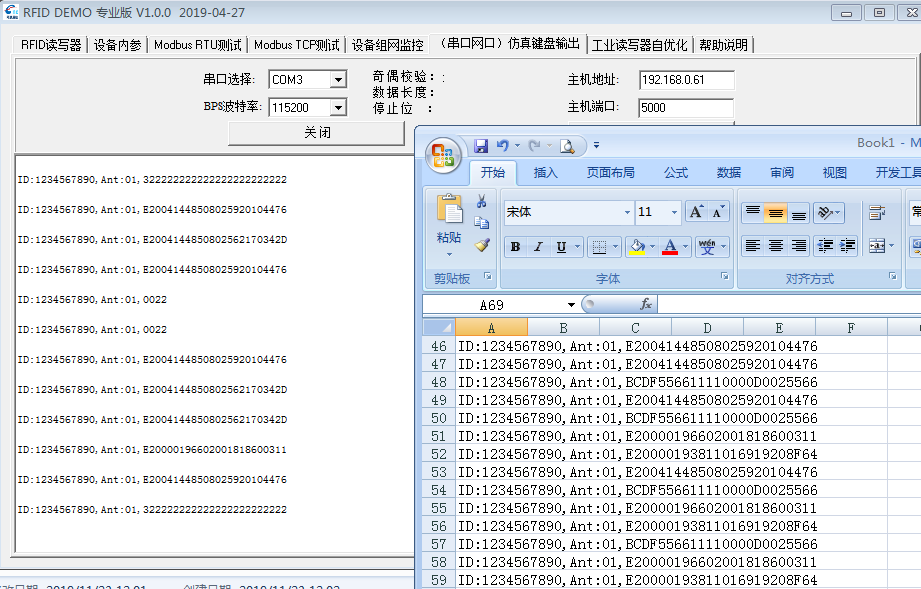Decrease cell indent
The image size is (921, 589).
click(x=825, y=246)
